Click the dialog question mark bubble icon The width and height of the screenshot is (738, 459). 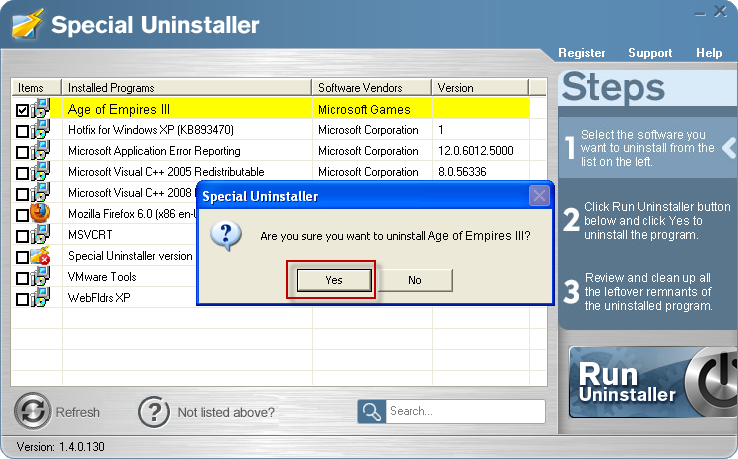(226, 235)
